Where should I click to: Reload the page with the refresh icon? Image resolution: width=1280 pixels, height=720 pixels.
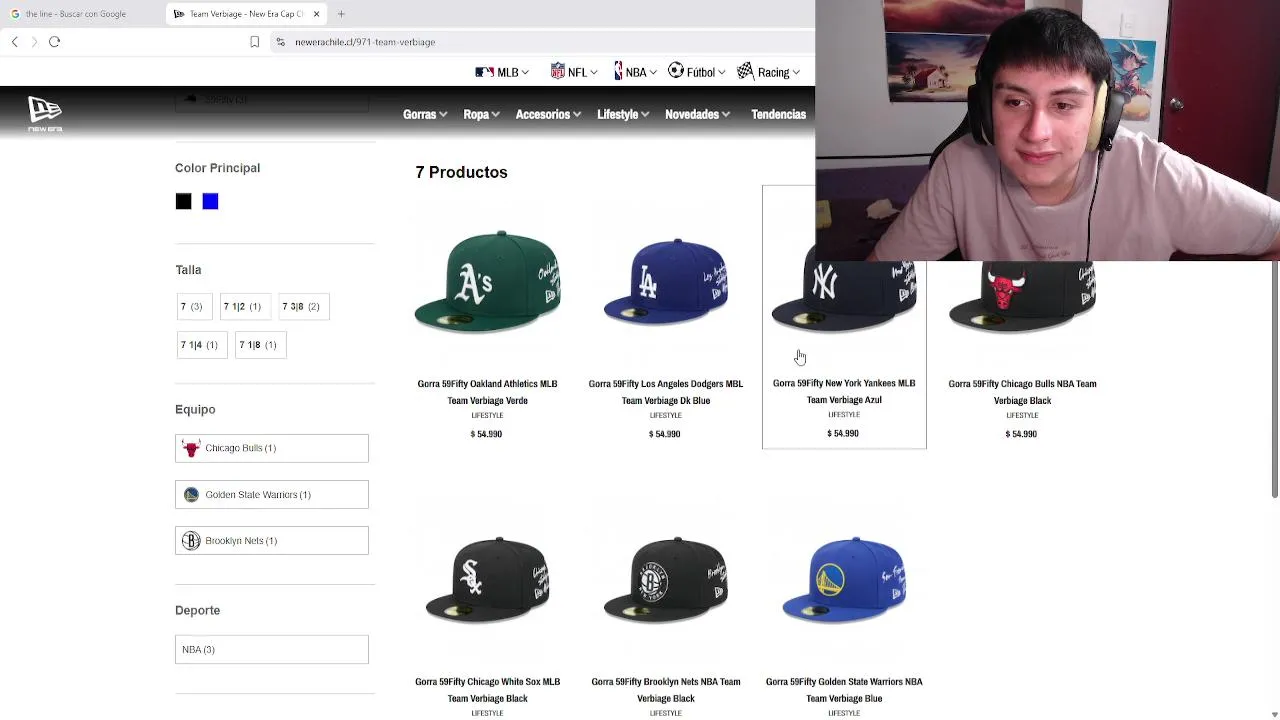pos(55,42)
